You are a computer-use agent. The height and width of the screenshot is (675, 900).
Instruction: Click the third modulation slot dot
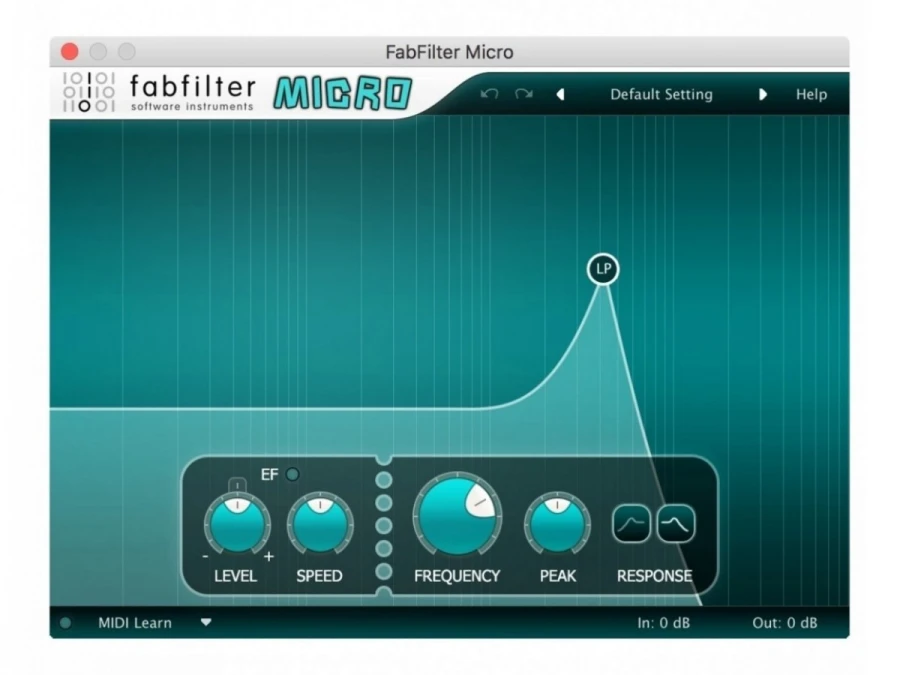(384, 525)
